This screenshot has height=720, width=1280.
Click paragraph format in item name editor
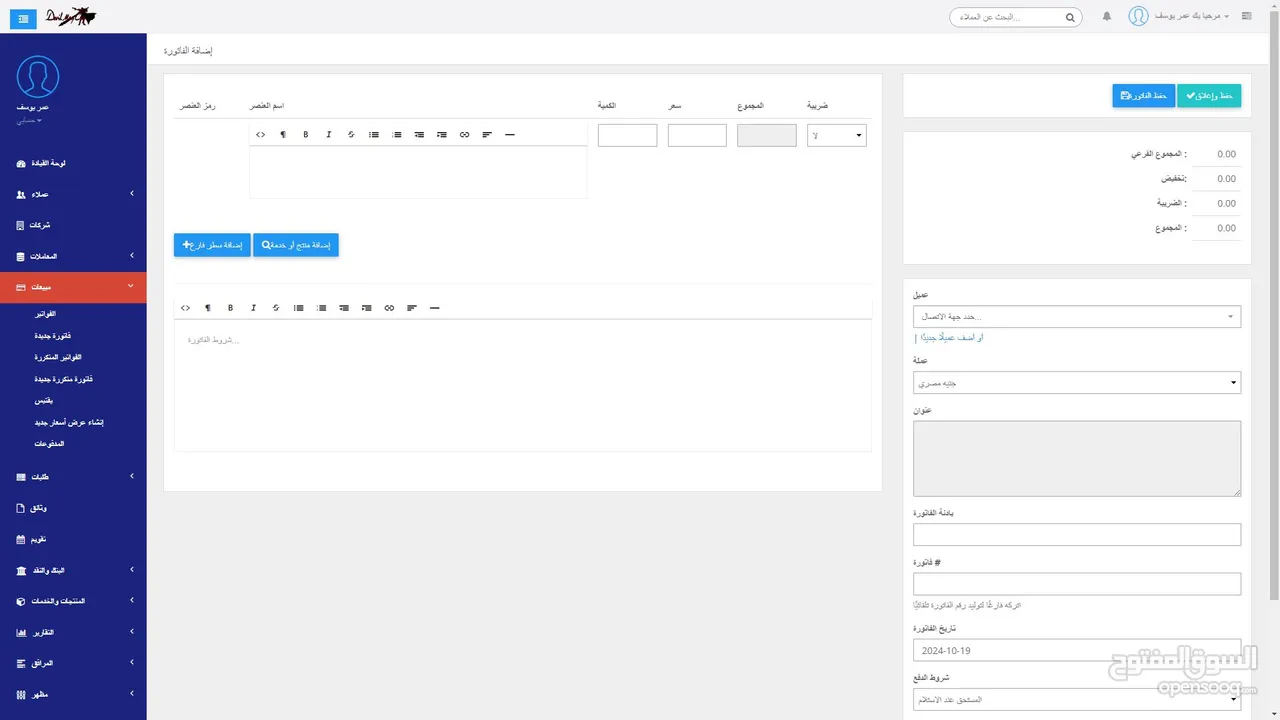click(283, 135)
